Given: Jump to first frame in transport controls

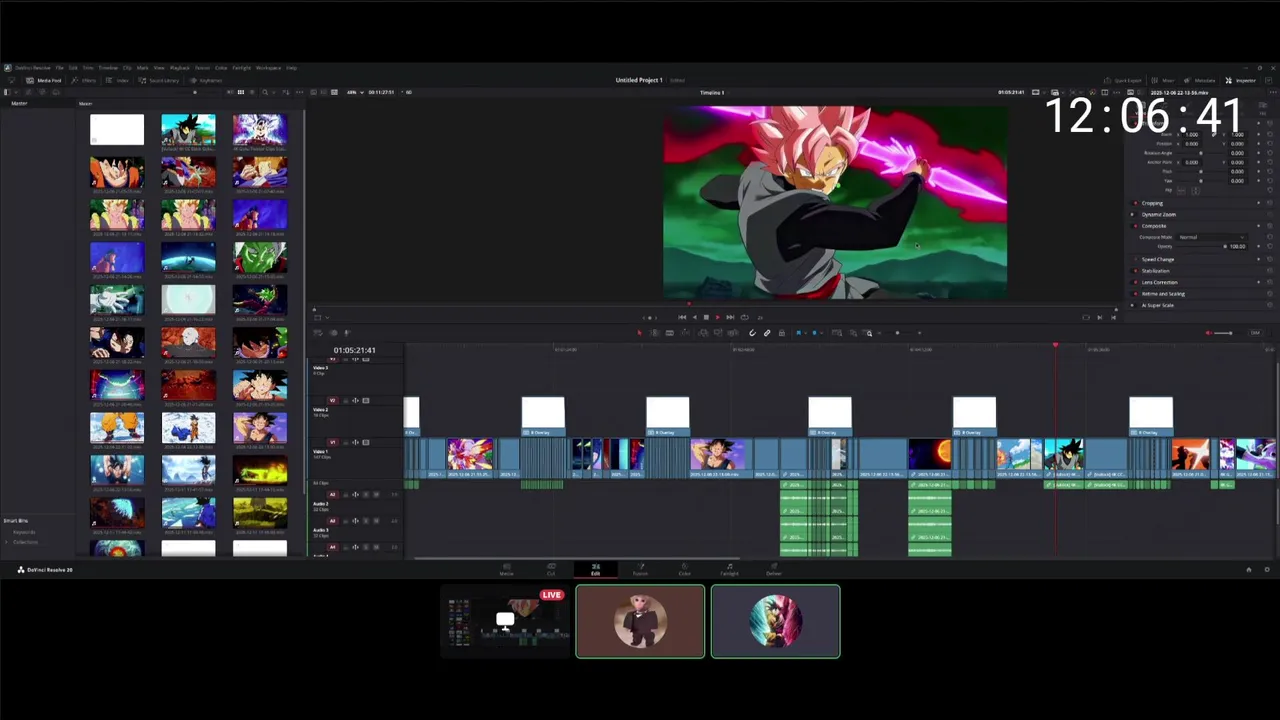Looking at the screenshot, I should click(682, 317).
